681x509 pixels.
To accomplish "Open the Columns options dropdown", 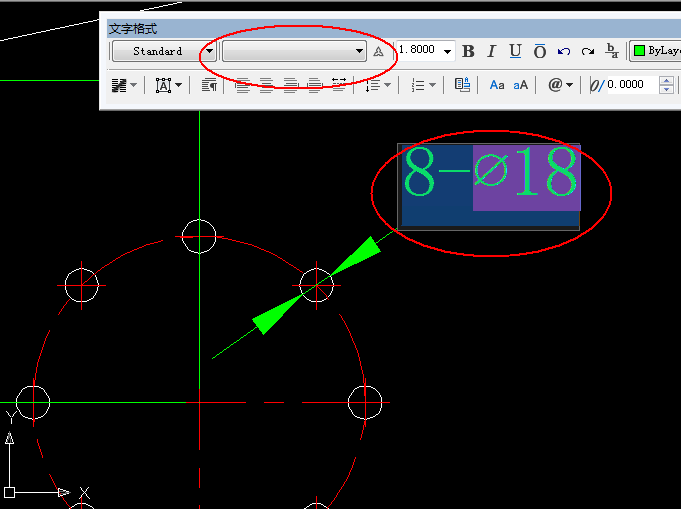I will [124, 85].
